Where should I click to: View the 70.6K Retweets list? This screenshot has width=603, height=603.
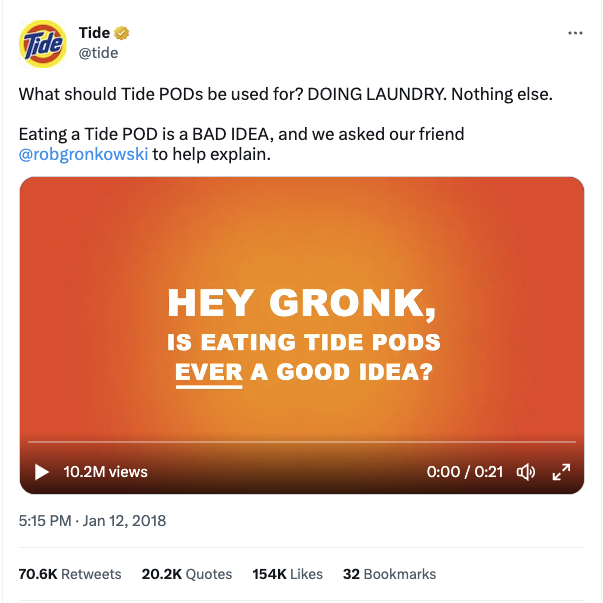[70, 574]
